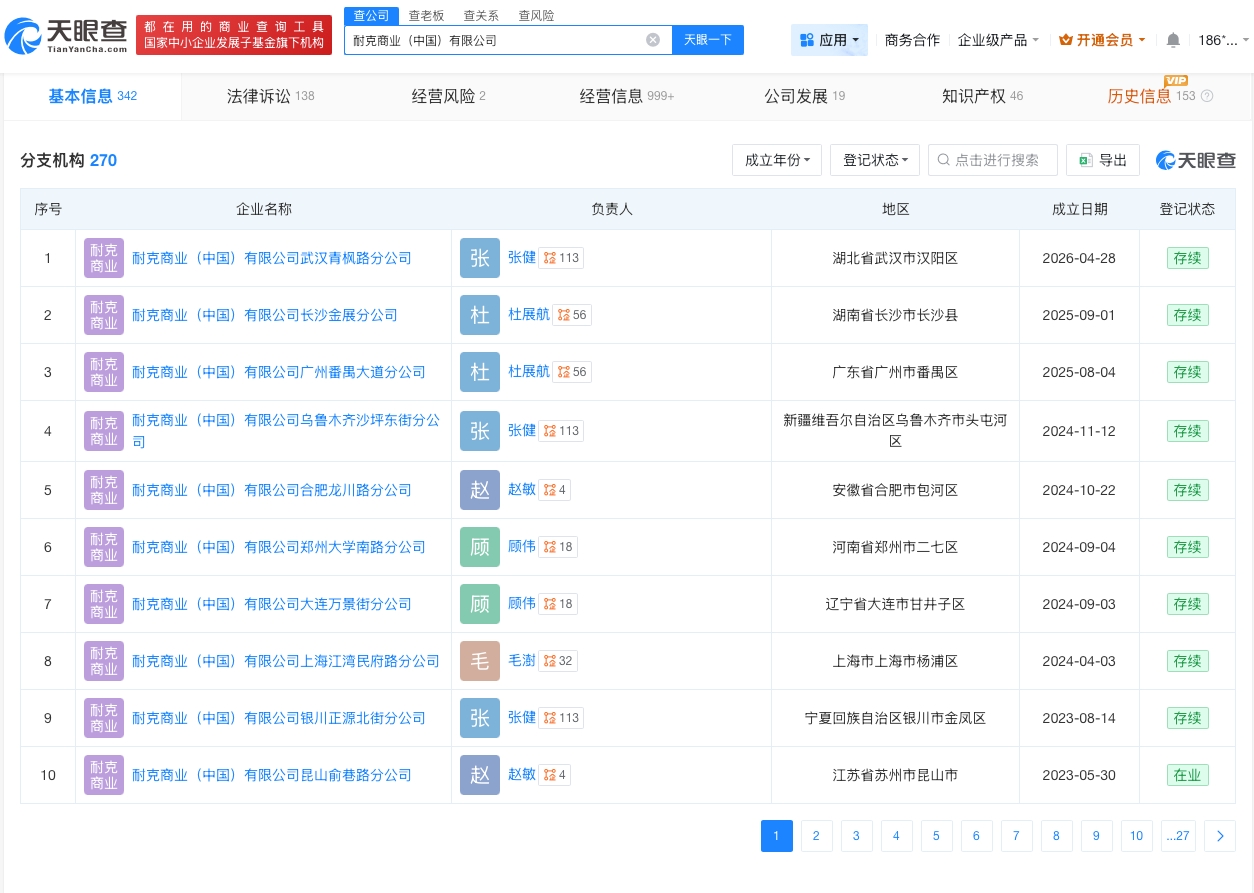Click the 耐克商业 logo in row 1
Screen dimensions: 1254x893
click(x=104, y=258)
